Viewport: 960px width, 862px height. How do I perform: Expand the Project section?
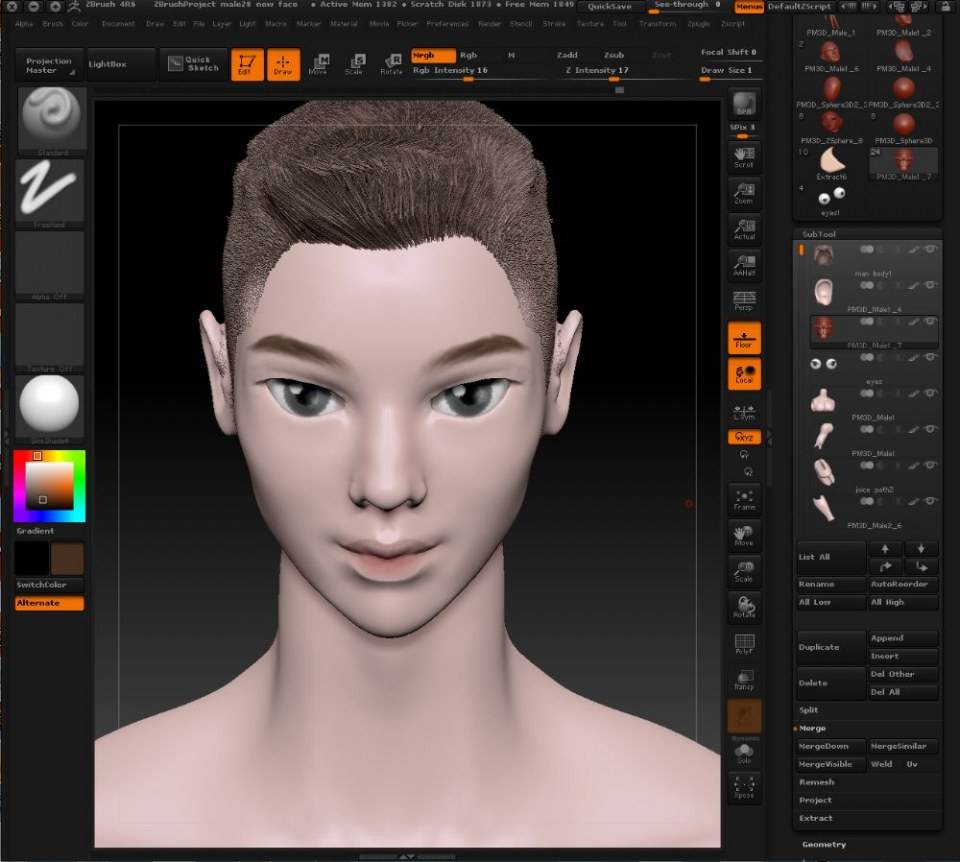[x=816, y=800]
